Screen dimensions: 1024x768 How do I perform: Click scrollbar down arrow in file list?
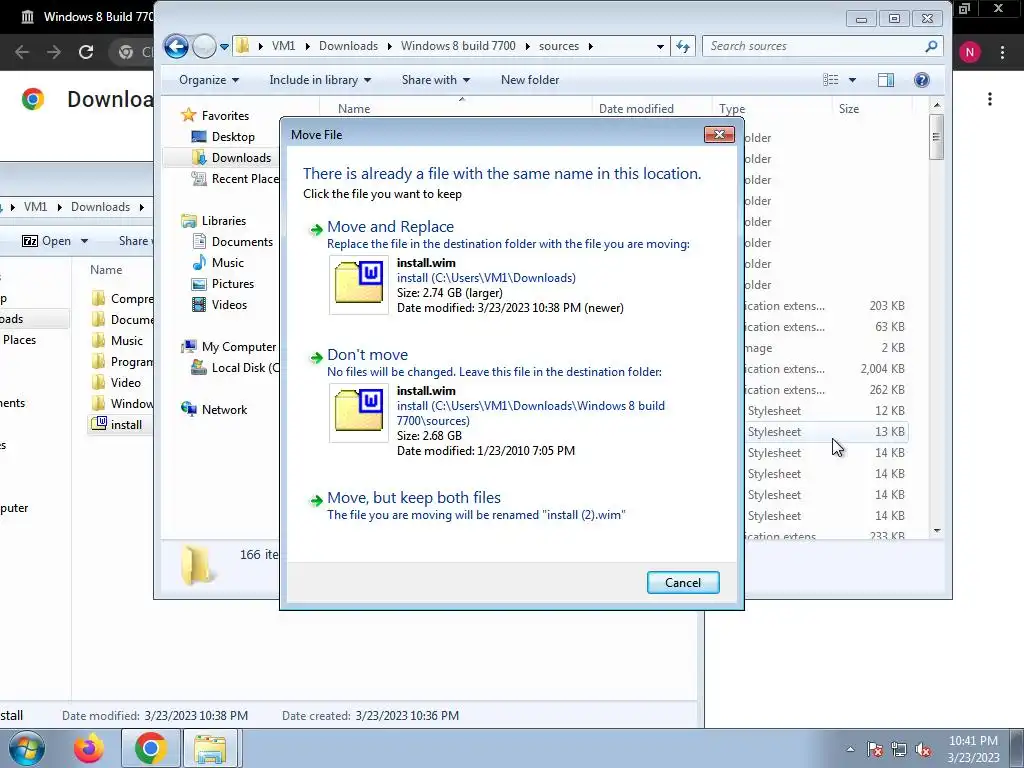(936, 531)
